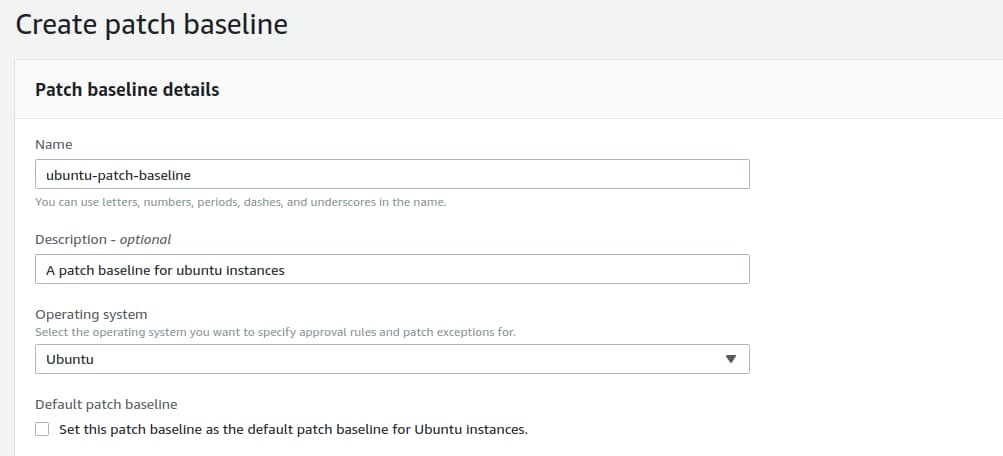Focus the Name input field

pos(392,174)
